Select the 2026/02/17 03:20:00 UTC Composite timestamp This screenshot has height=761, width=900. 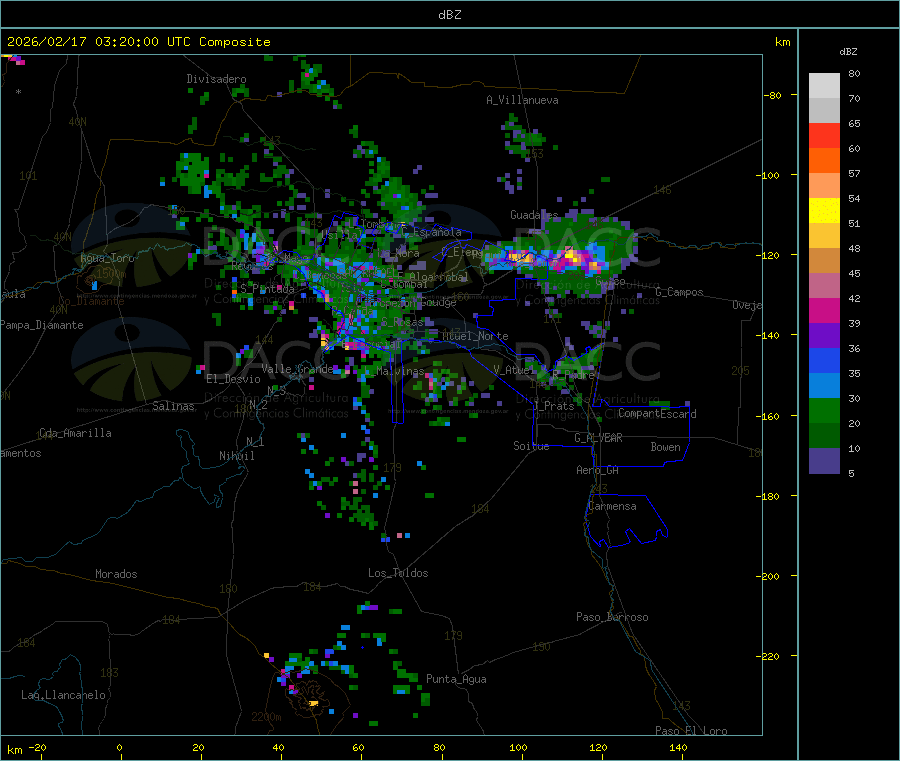click(x=138, y=42)
